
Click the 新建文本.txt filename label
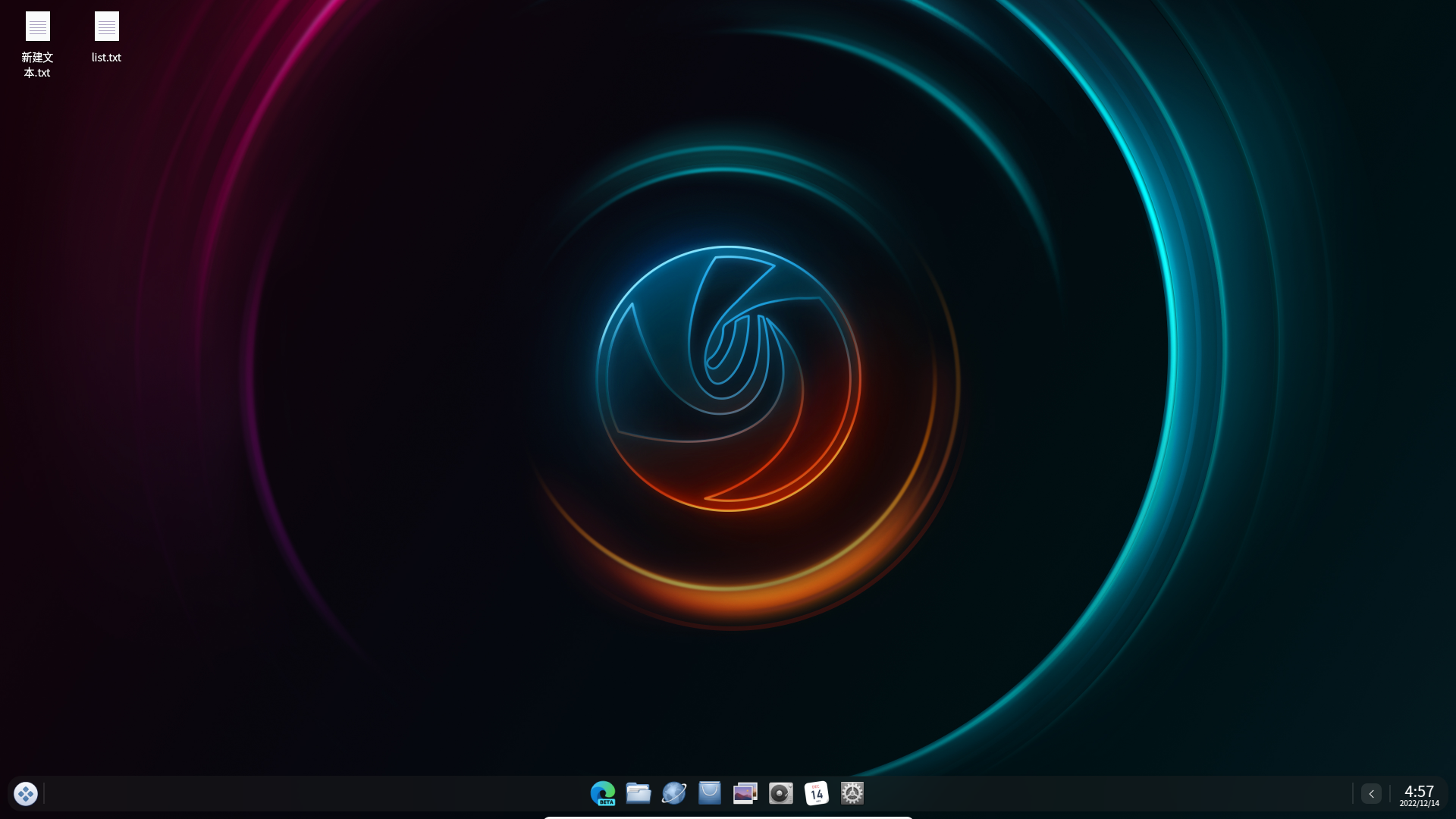coord(37,65)
